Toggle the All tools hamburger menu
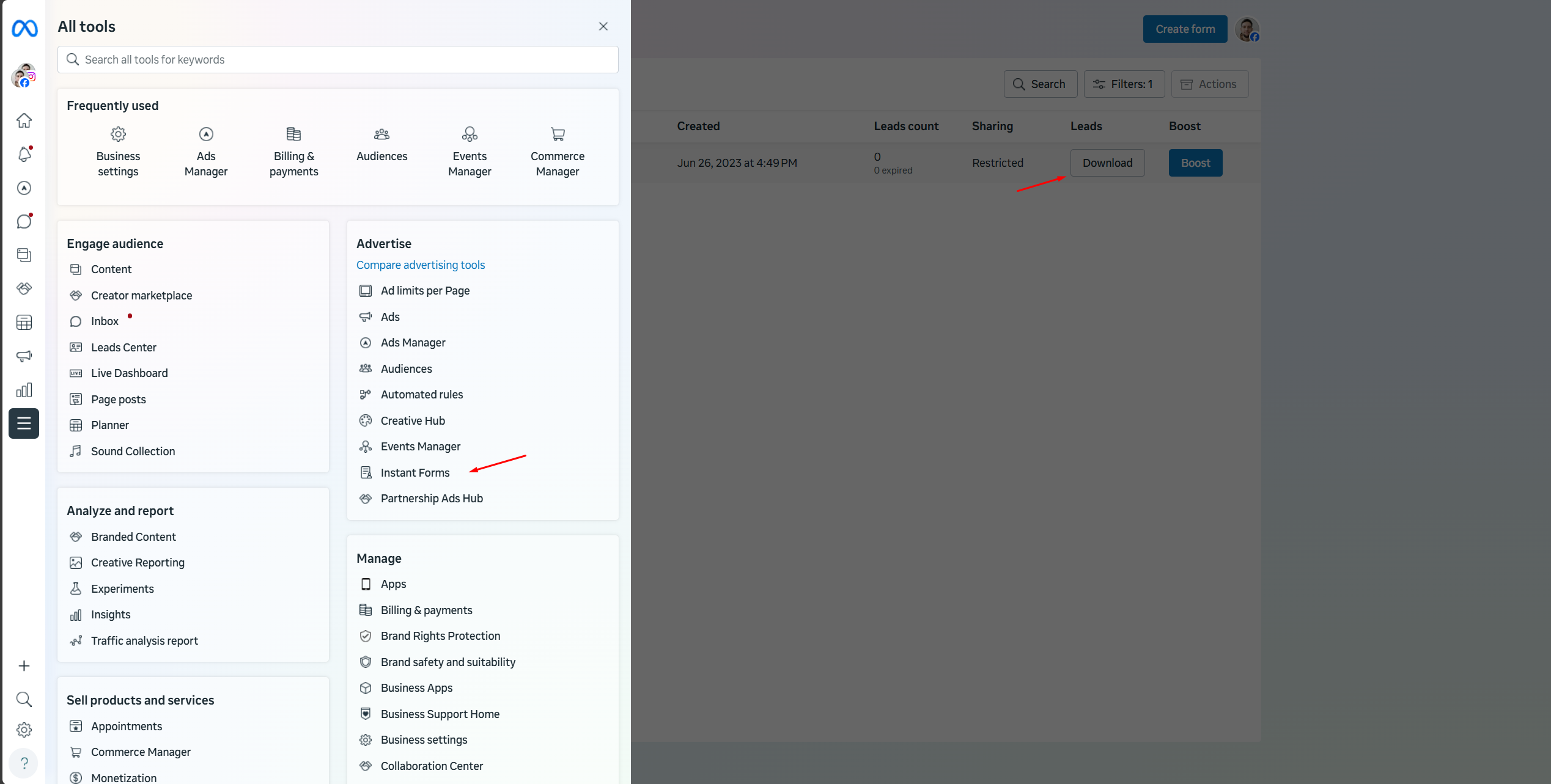The height and width of the screenshot is (784, 1551). click(24, 423)
